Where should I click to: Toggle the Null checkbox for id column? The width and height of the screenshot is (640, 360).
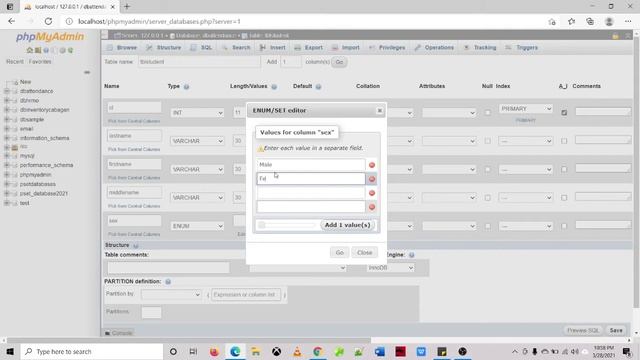pos(488,113)
